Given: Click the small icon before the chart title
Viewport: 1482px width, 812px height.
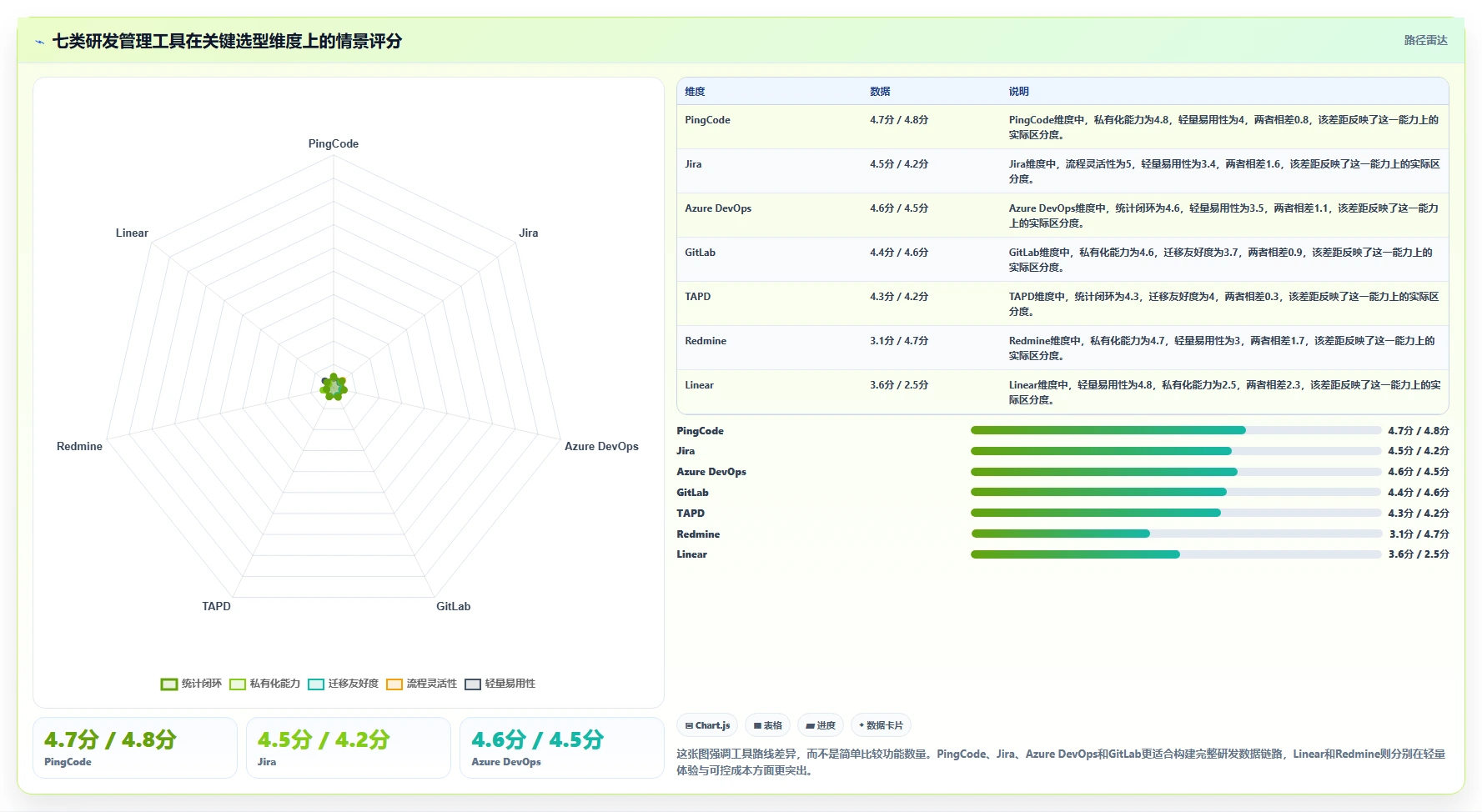Looking at the screenshot, I should (x=39, y=42).
